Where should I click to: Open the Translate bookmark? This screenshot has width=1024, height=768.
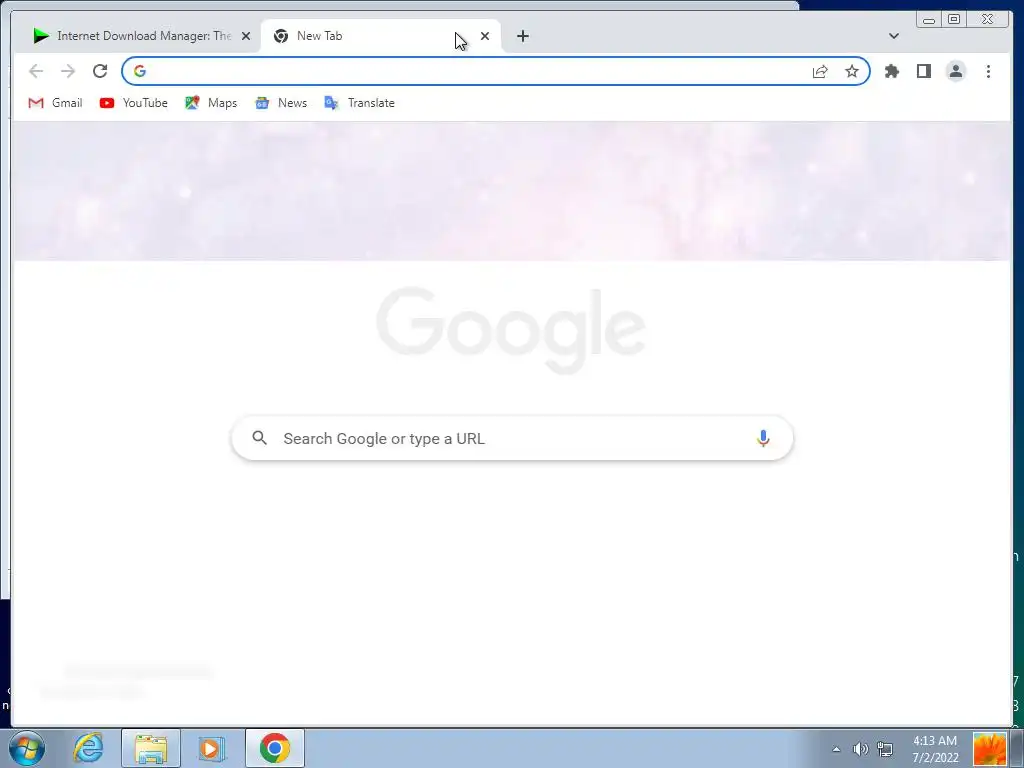pyautogui.click(x=360, y=103)
